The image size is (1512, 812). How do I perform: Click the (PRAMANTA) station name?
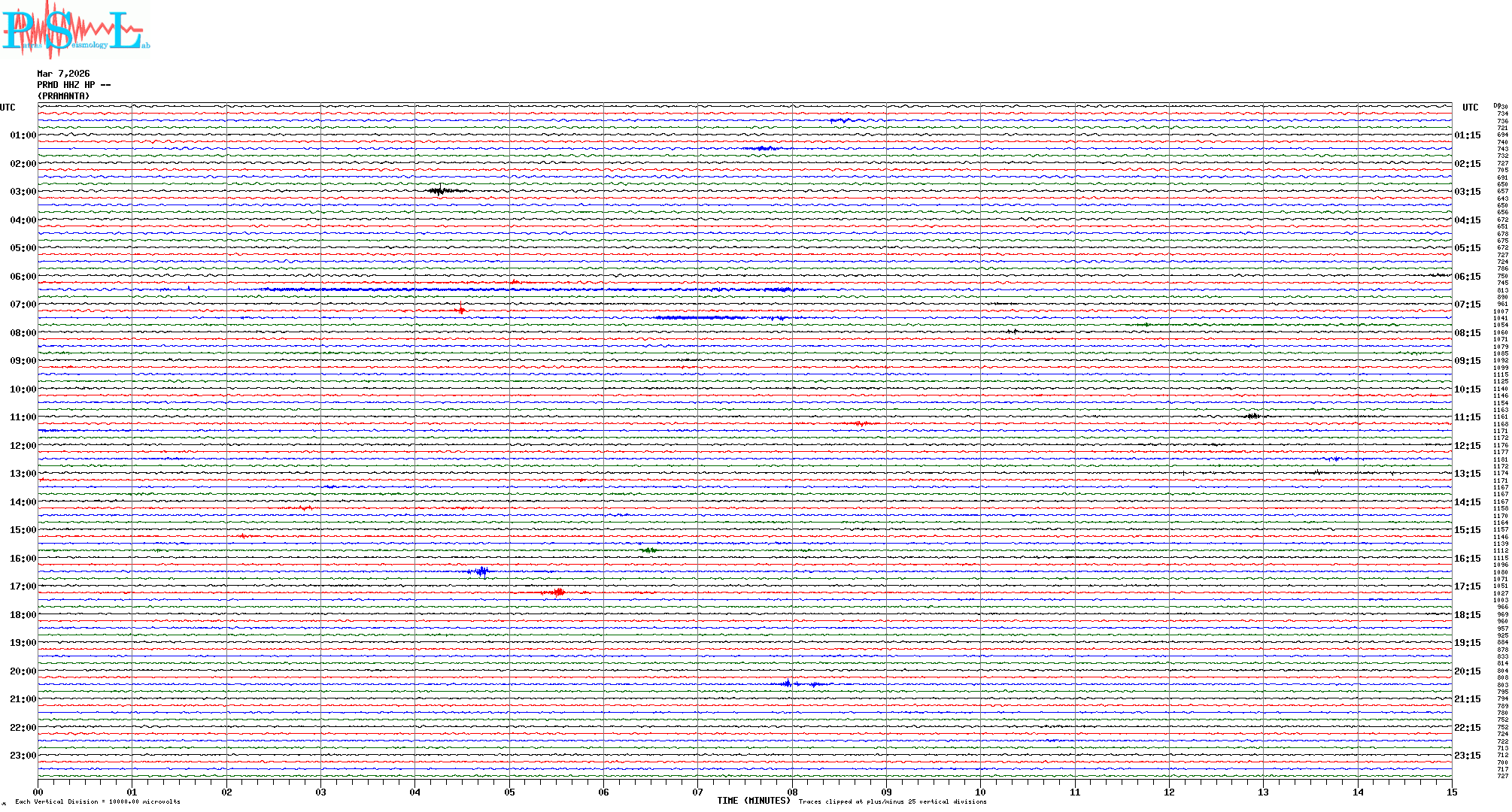[63, 96]
